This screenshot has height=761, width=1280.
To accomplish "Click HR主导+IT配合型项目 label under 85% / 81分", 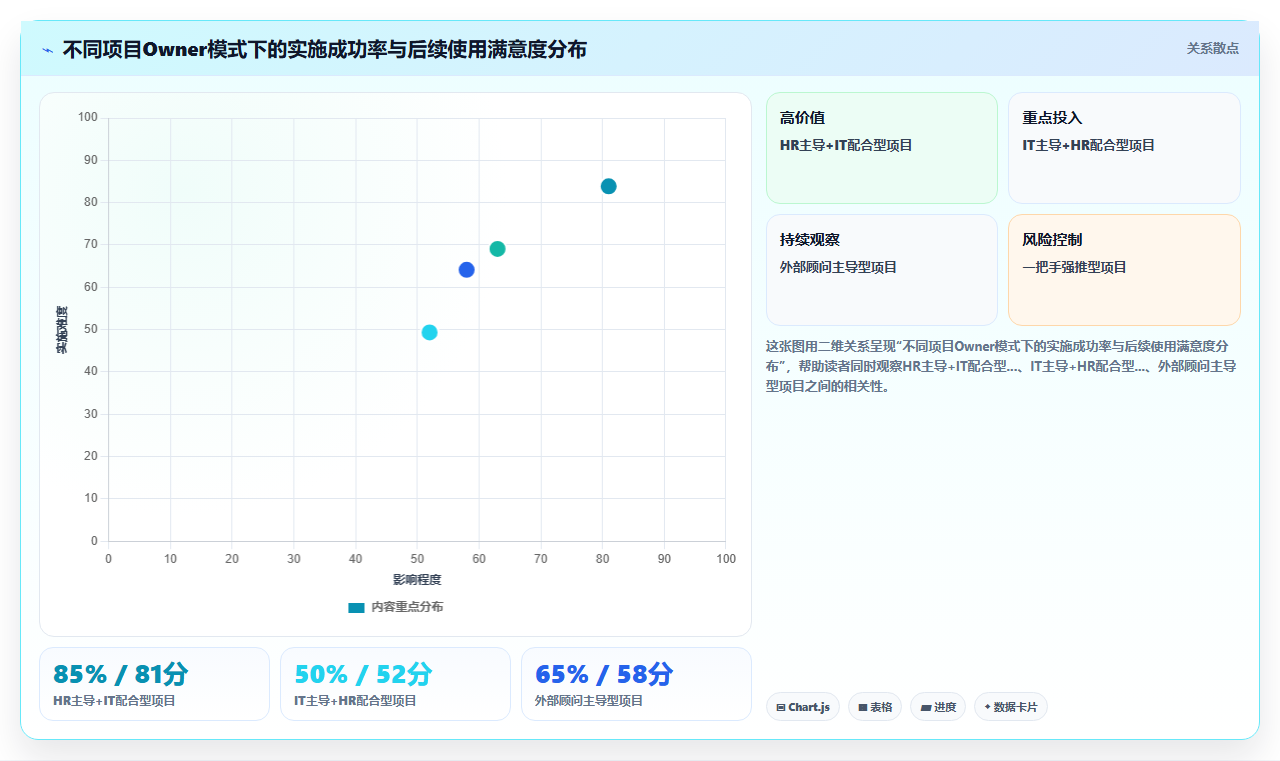I will [114, 701].
